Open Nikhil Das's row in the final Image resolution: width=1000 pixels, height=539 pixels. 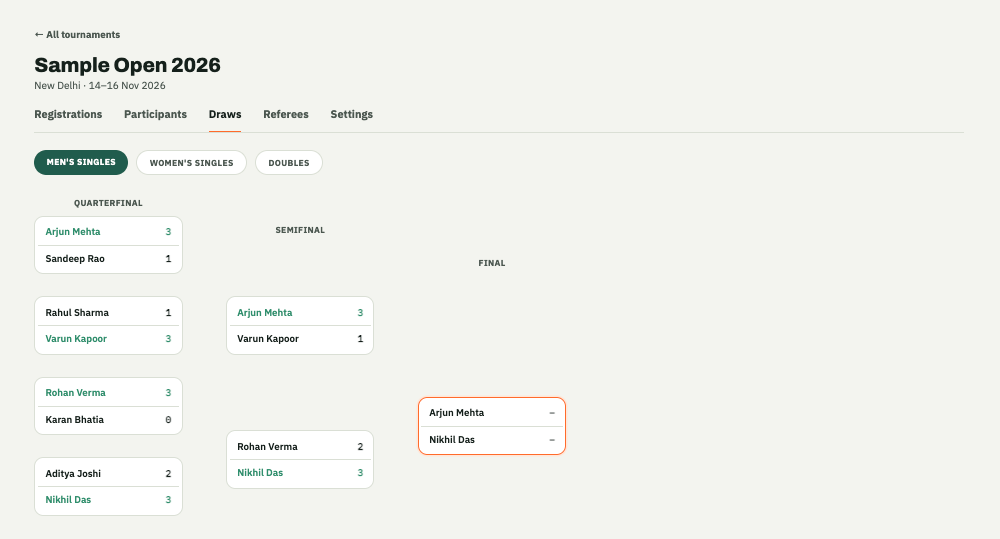point(492,439)
